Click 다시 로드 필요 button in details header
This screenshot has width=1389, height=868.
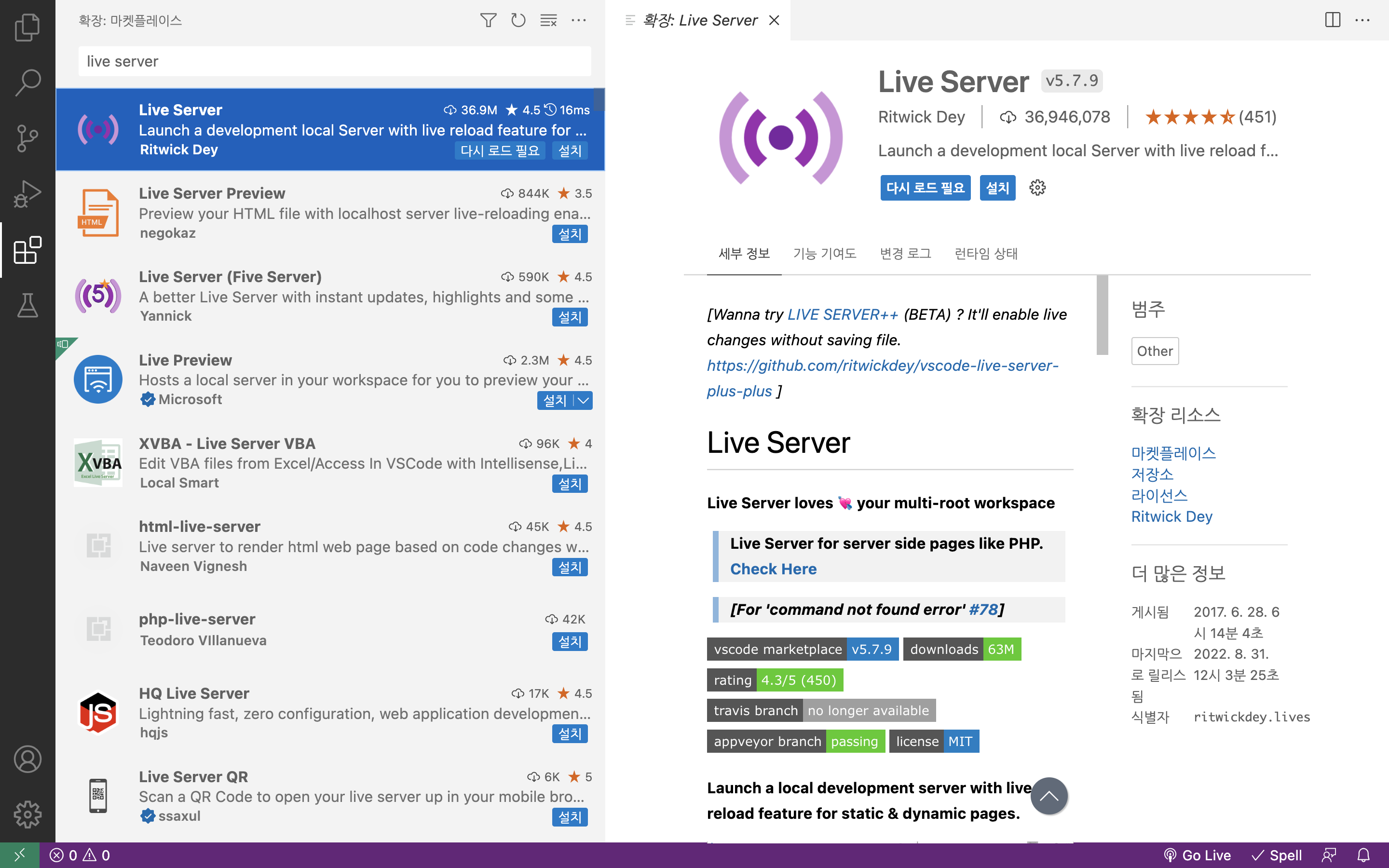[x=925, y=188]
